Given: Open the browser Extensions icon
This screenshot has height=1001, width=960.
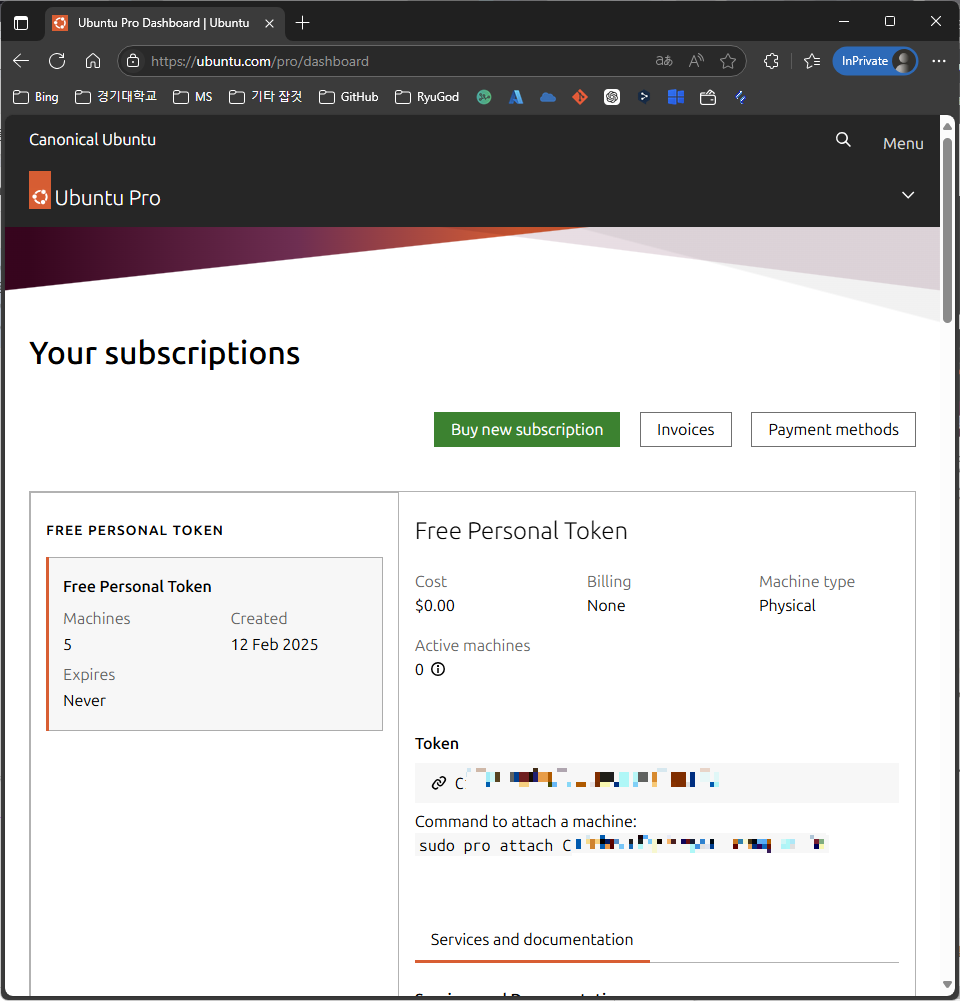Looking at the screenshot, I should (x=771, y=61).
